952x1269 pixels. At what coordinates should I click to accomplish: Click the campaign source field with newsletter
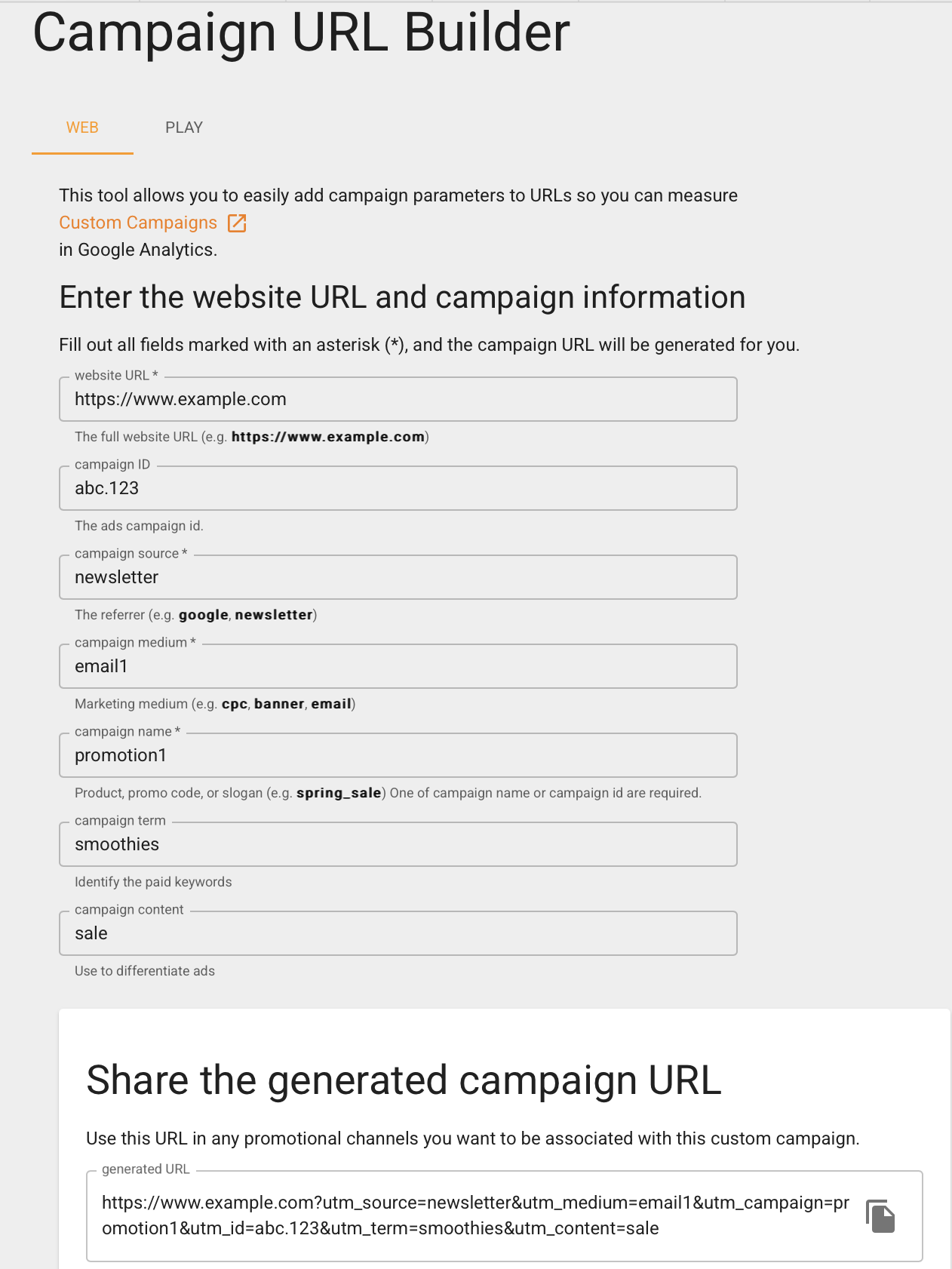(x=398, y=577)
